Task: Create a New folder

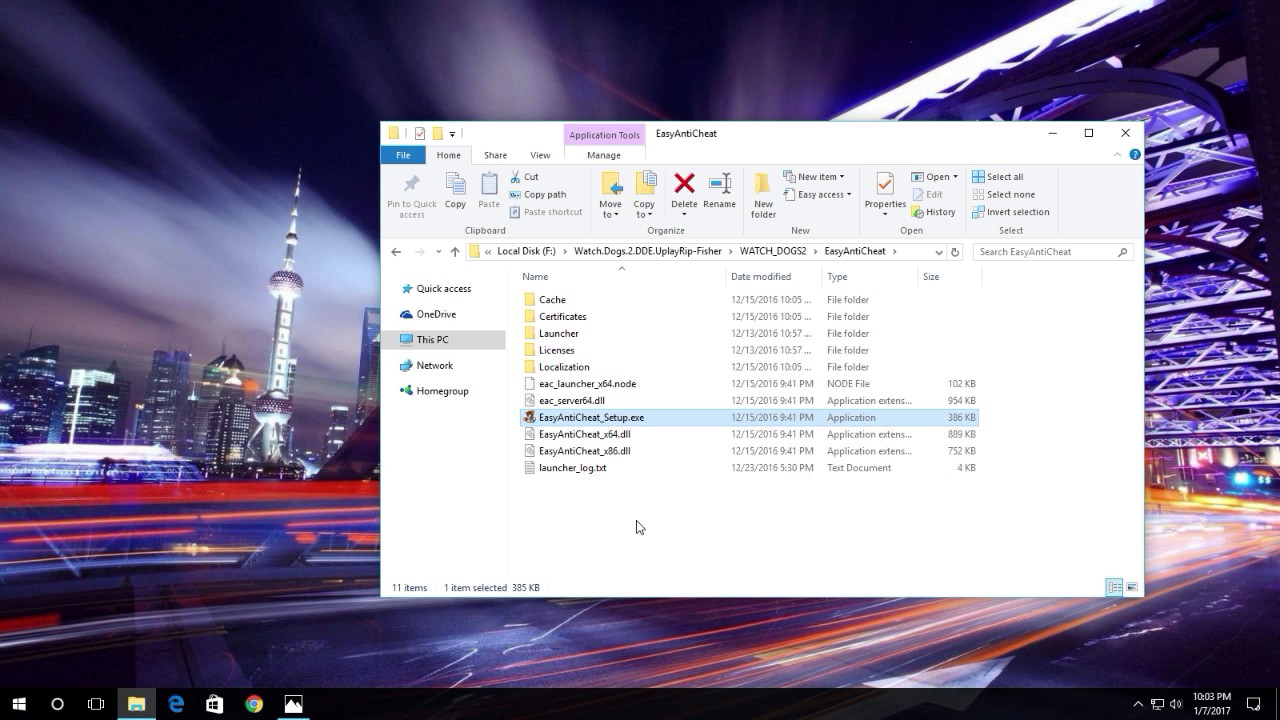Action: click(763, 195)
